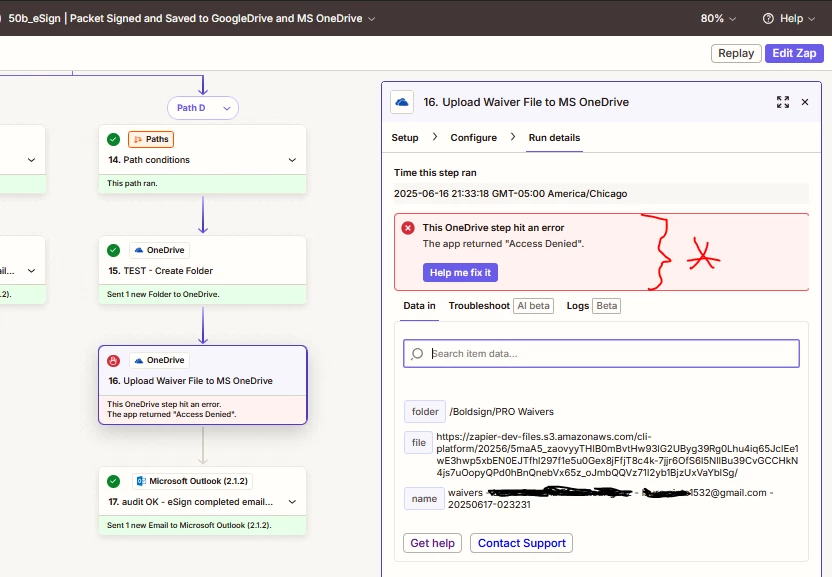
Task: Click the red error icon in alert box
Action: point(408,228)
